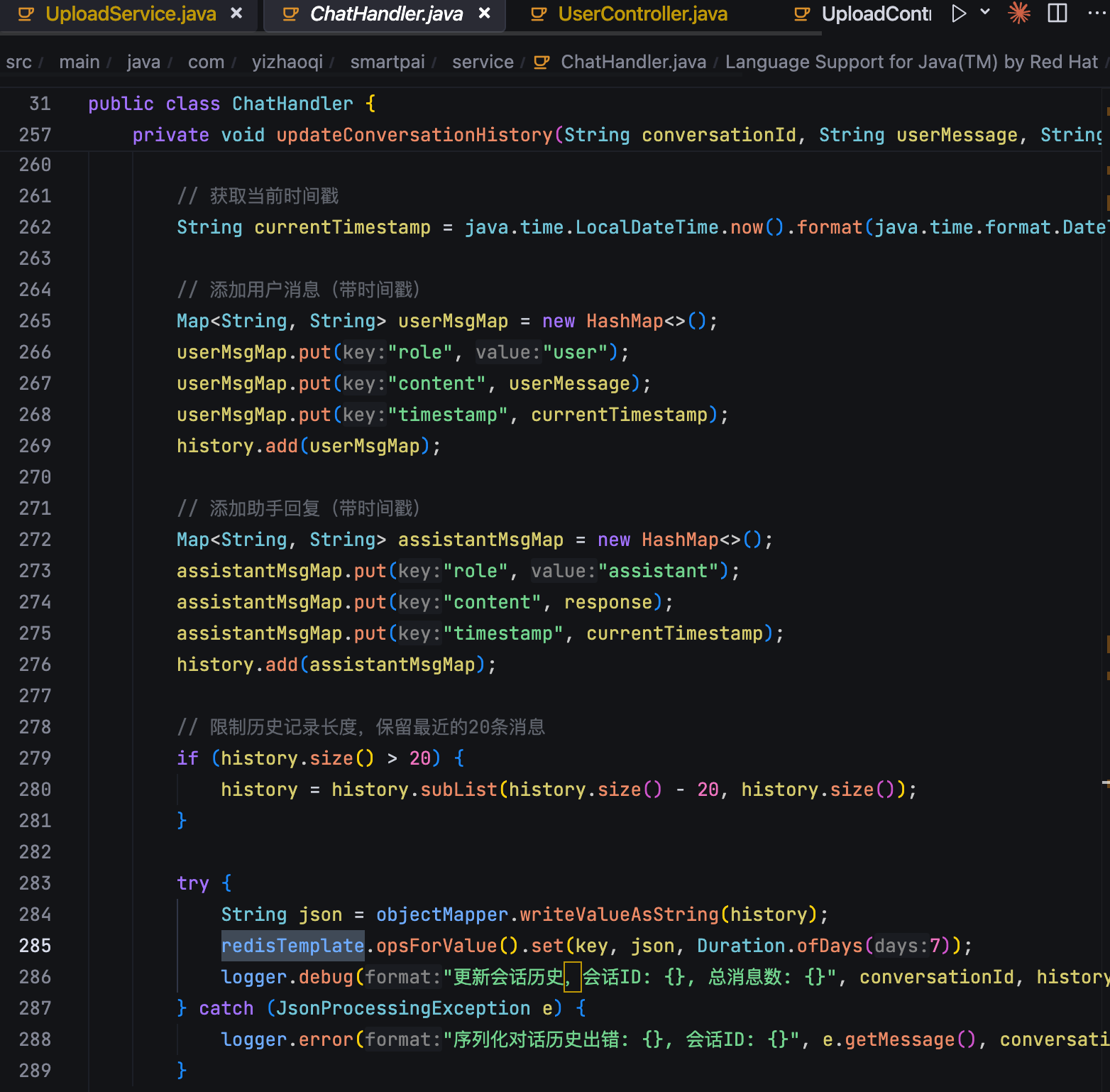Switch to the partially hidden UploadContr tab
This screenshot has width=1110, height=1092.
click(x=877, y=13)
